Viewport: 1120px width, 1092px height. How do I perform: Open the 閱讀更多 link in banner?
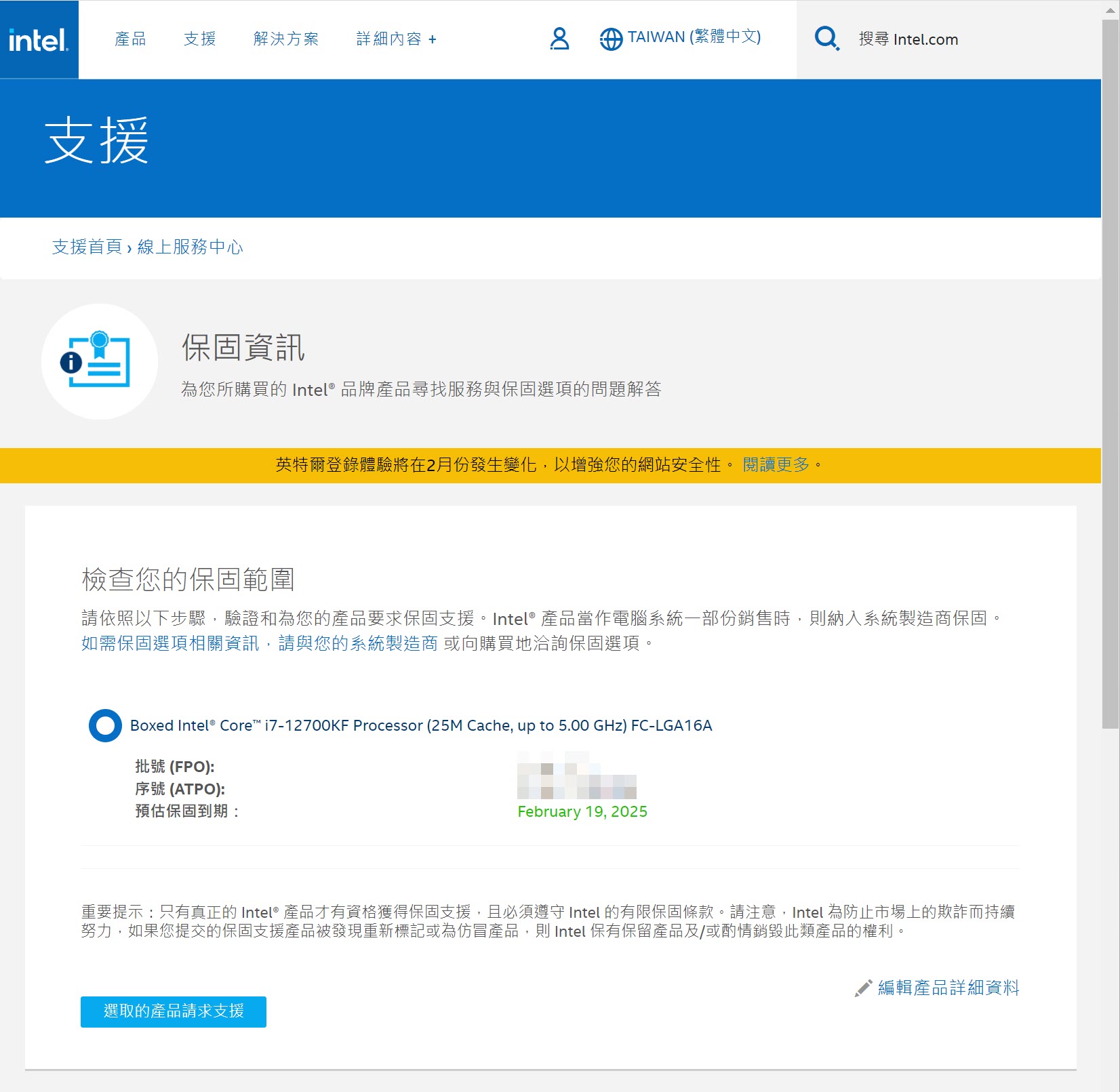click(x=776, y=465)
